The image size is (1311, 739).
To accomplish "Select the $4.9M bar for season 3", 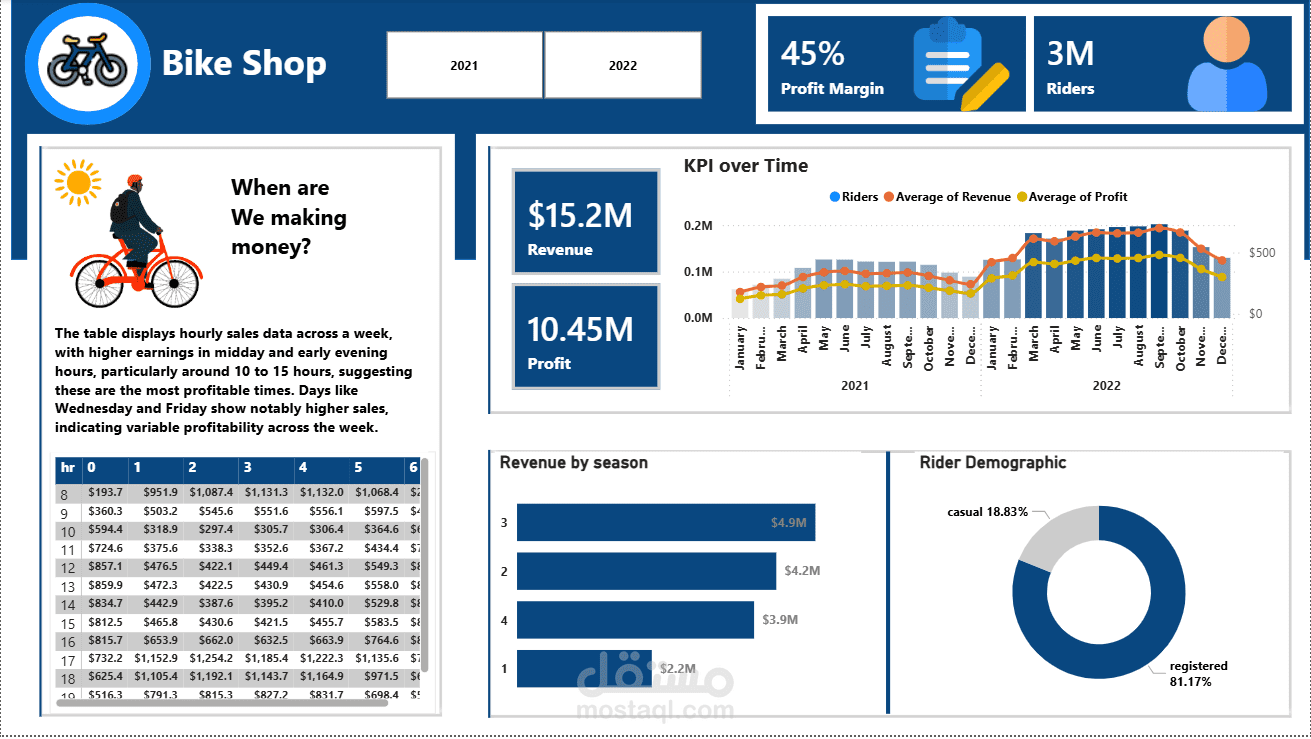I will [664, 522].
